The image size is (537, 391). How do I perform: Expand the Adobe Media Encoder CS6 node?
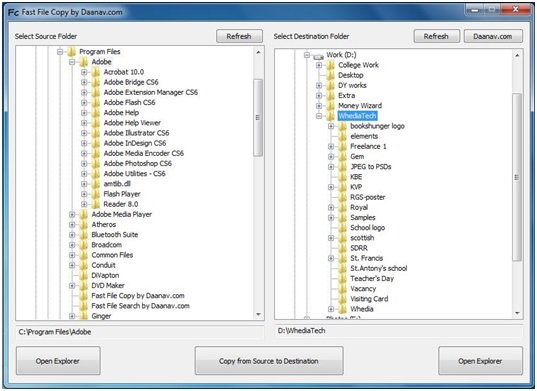(84, 153)
